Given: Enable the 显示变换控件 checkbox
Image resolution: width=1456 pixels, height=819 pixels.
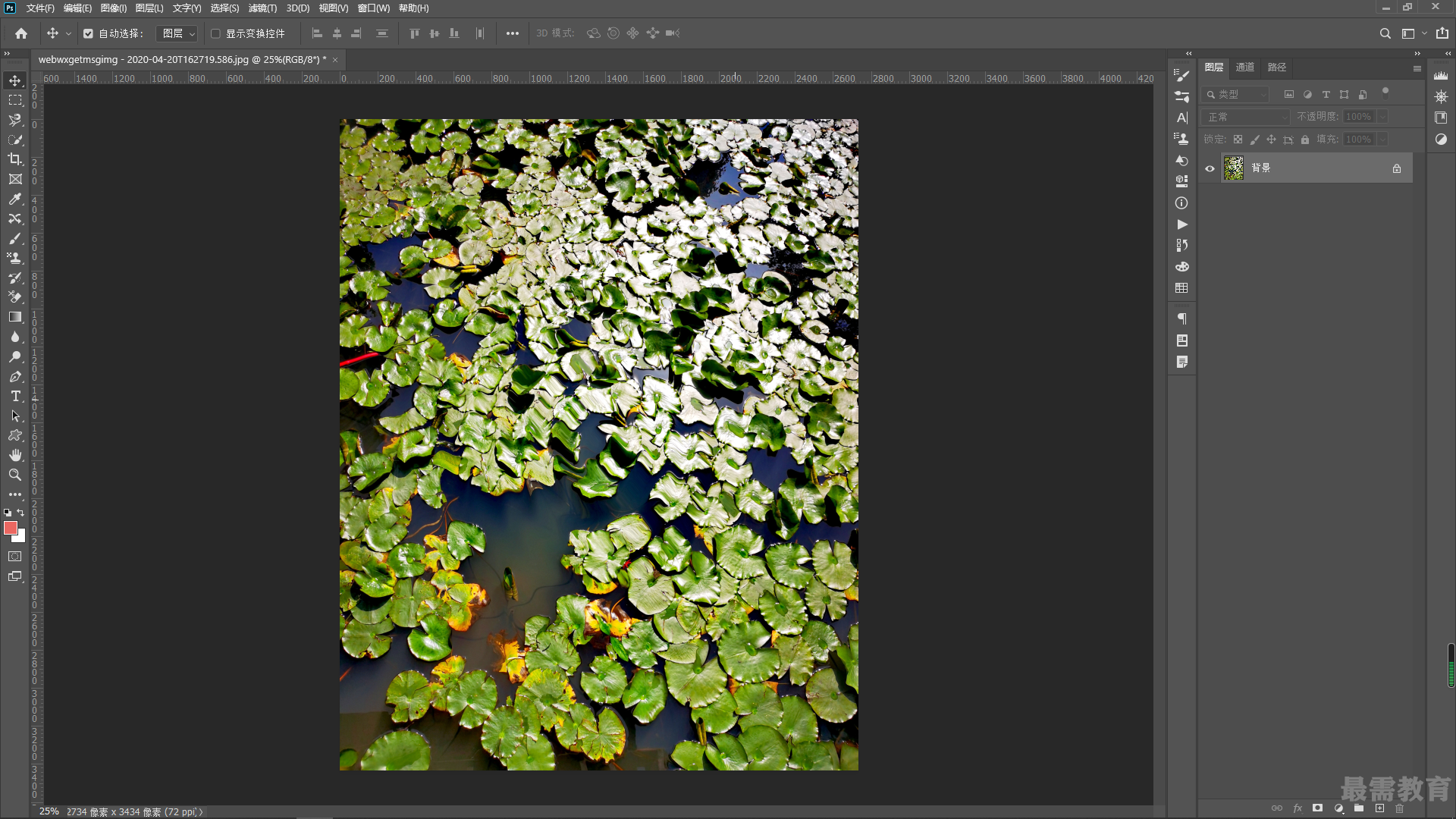Looking at the screenshot, I should [215, 33].
